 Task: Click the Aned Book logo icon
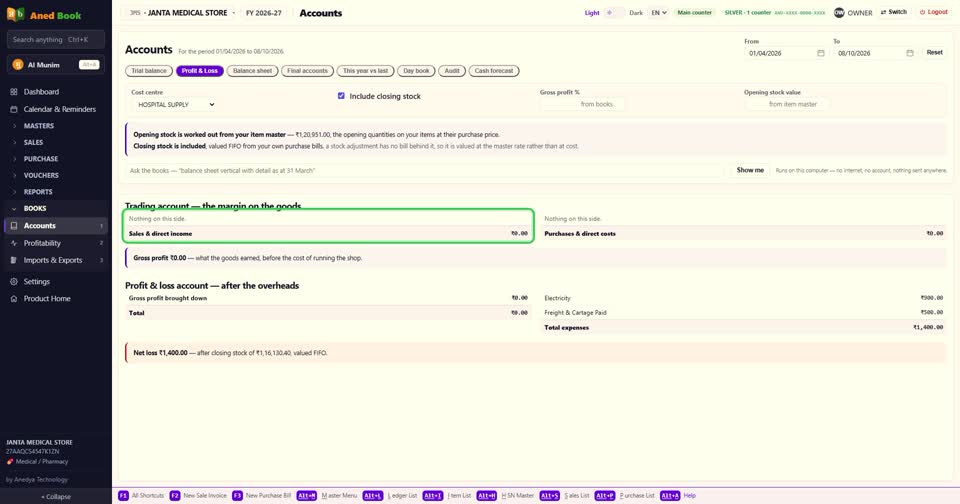point(15,15)
